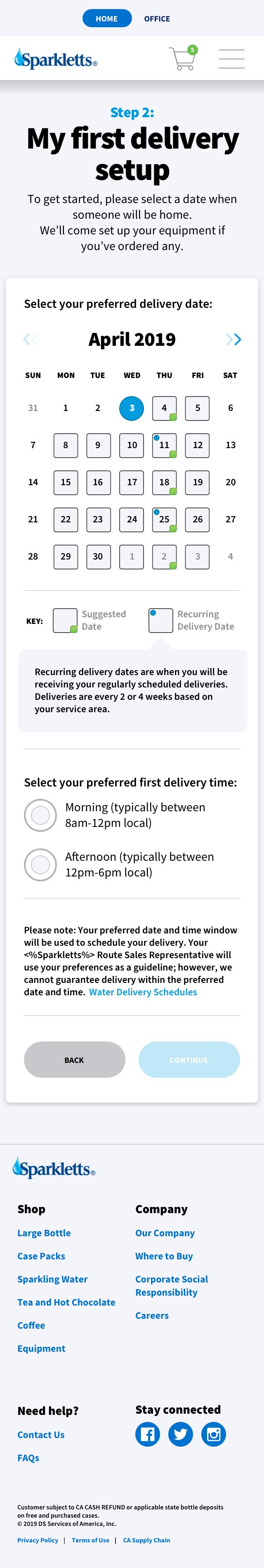Open the Facebook social icon

148,1434
